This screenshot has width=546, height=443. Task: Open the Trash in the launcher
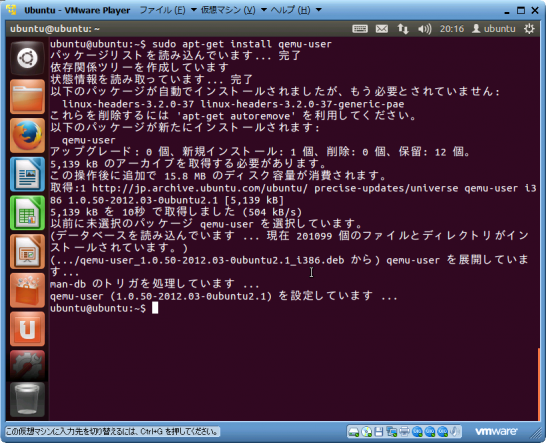pyautogui.click(x=27, y=399)
